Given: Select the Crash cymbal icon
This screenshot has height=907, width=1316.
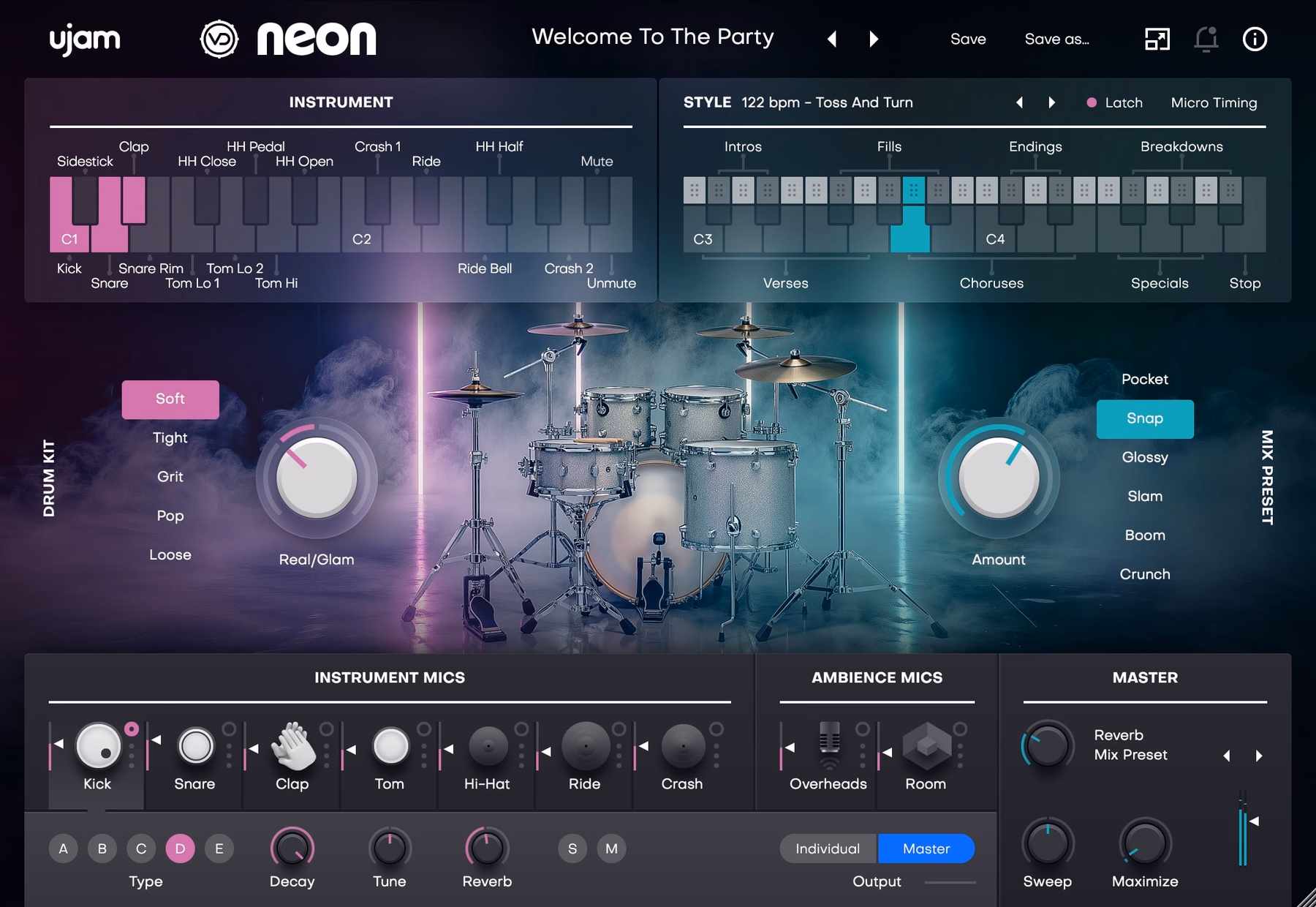Looking at the screenshot, I should (682, 746).
